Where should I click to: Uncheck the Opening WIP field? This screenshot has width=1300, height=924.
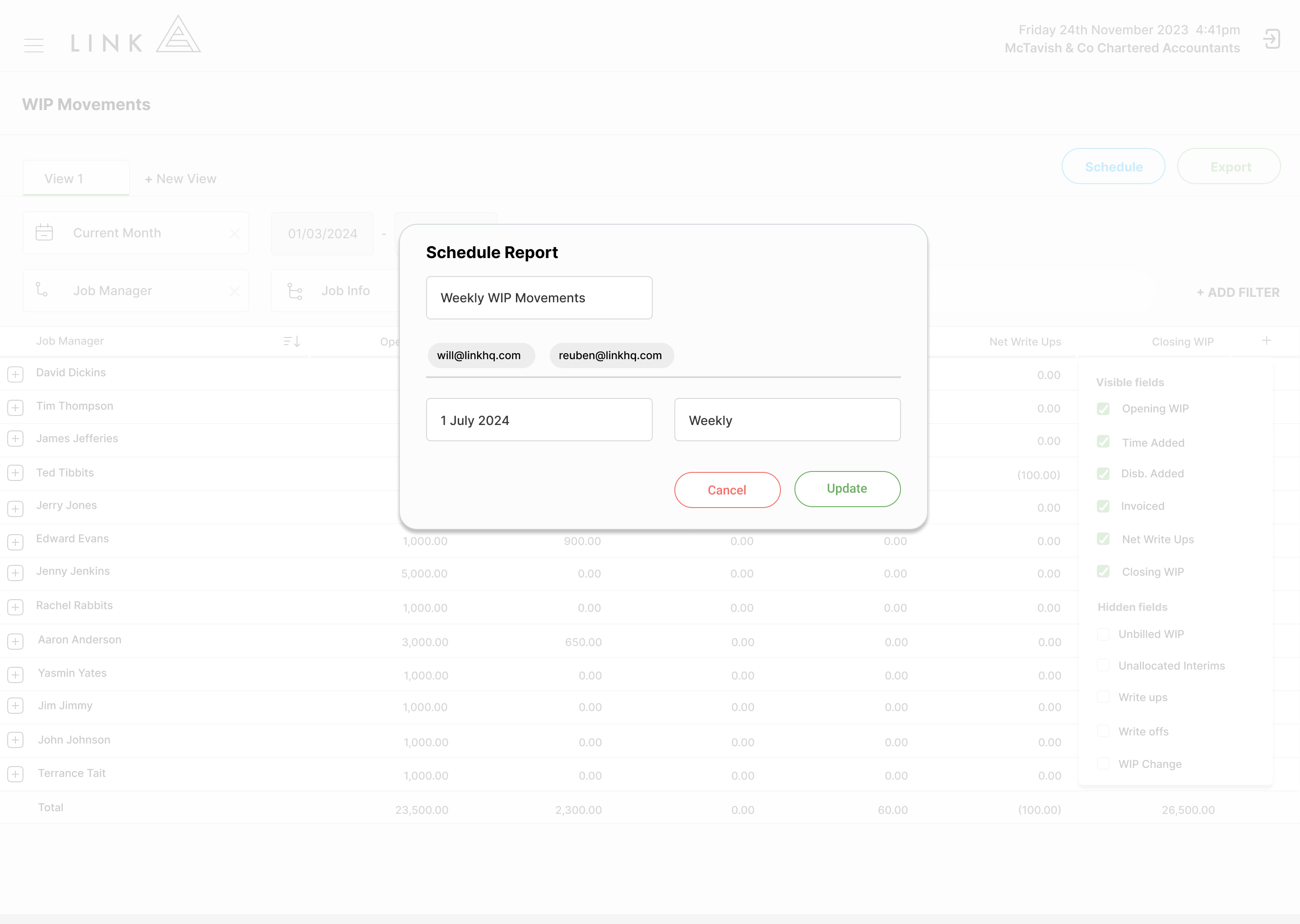click(x=1103, y=408)
